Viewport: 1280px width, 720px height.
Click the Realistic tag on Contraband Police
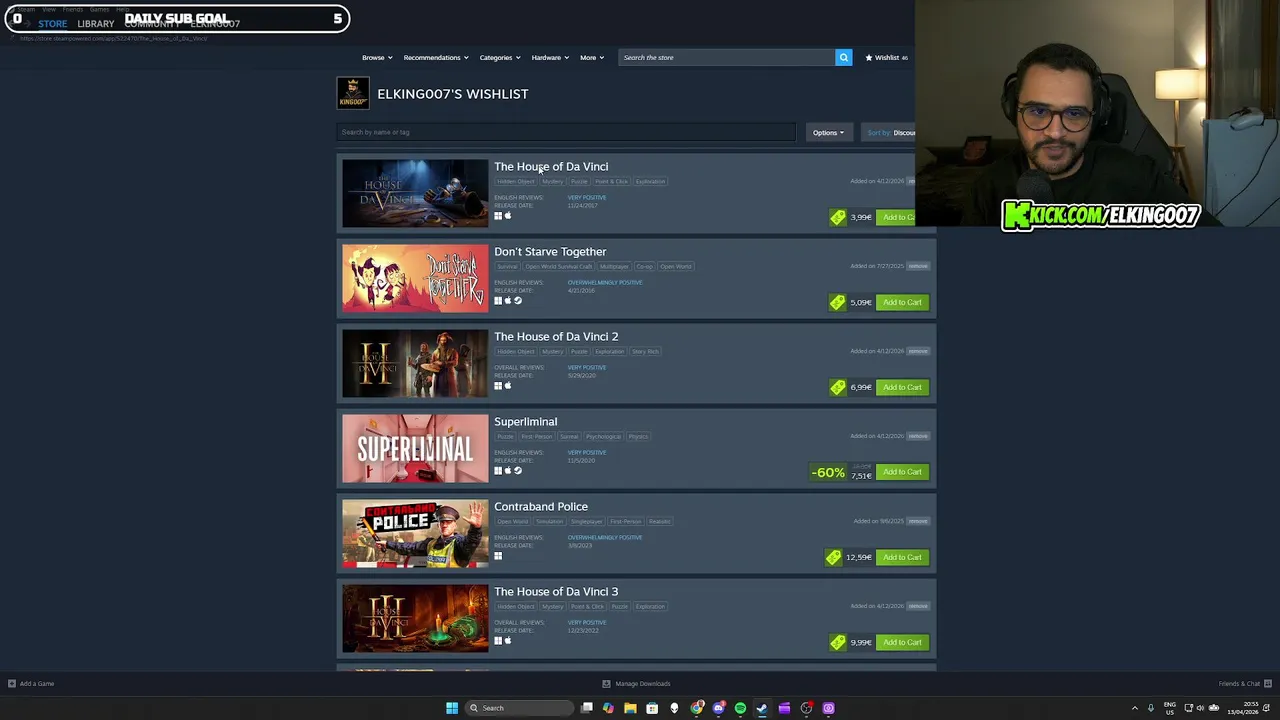[x=660, y=522]
